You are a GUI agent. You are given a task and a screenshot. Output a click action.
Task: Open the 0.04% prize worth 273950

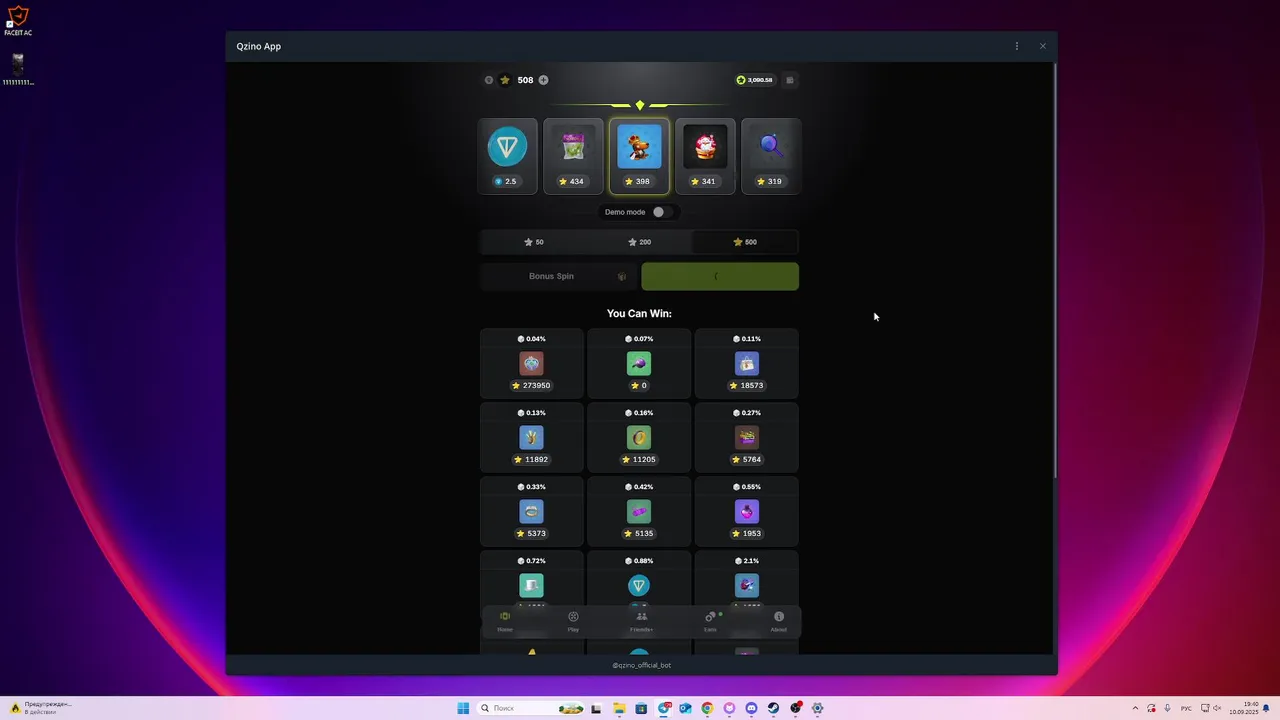click(x=531, y=363)
